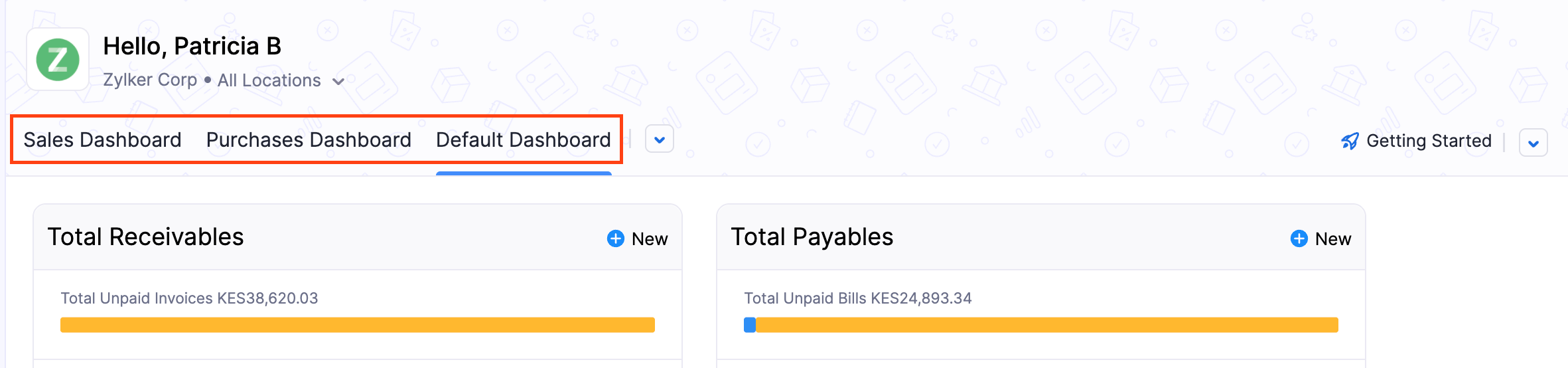
Task: Click the blue segment of the payables bar
Action: point(750,325)
